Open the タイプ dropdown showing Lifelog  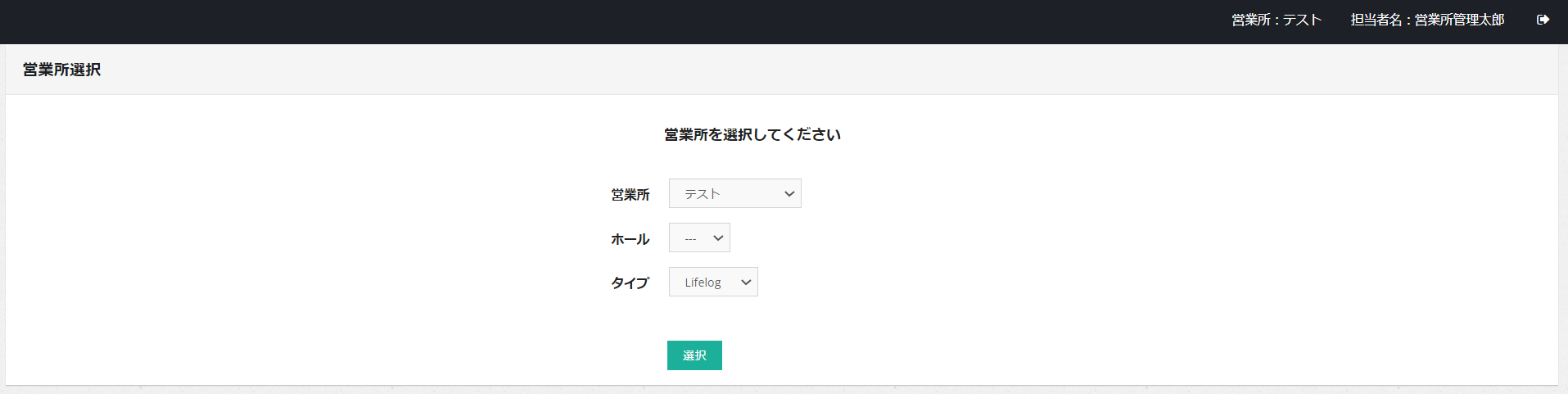712,283
